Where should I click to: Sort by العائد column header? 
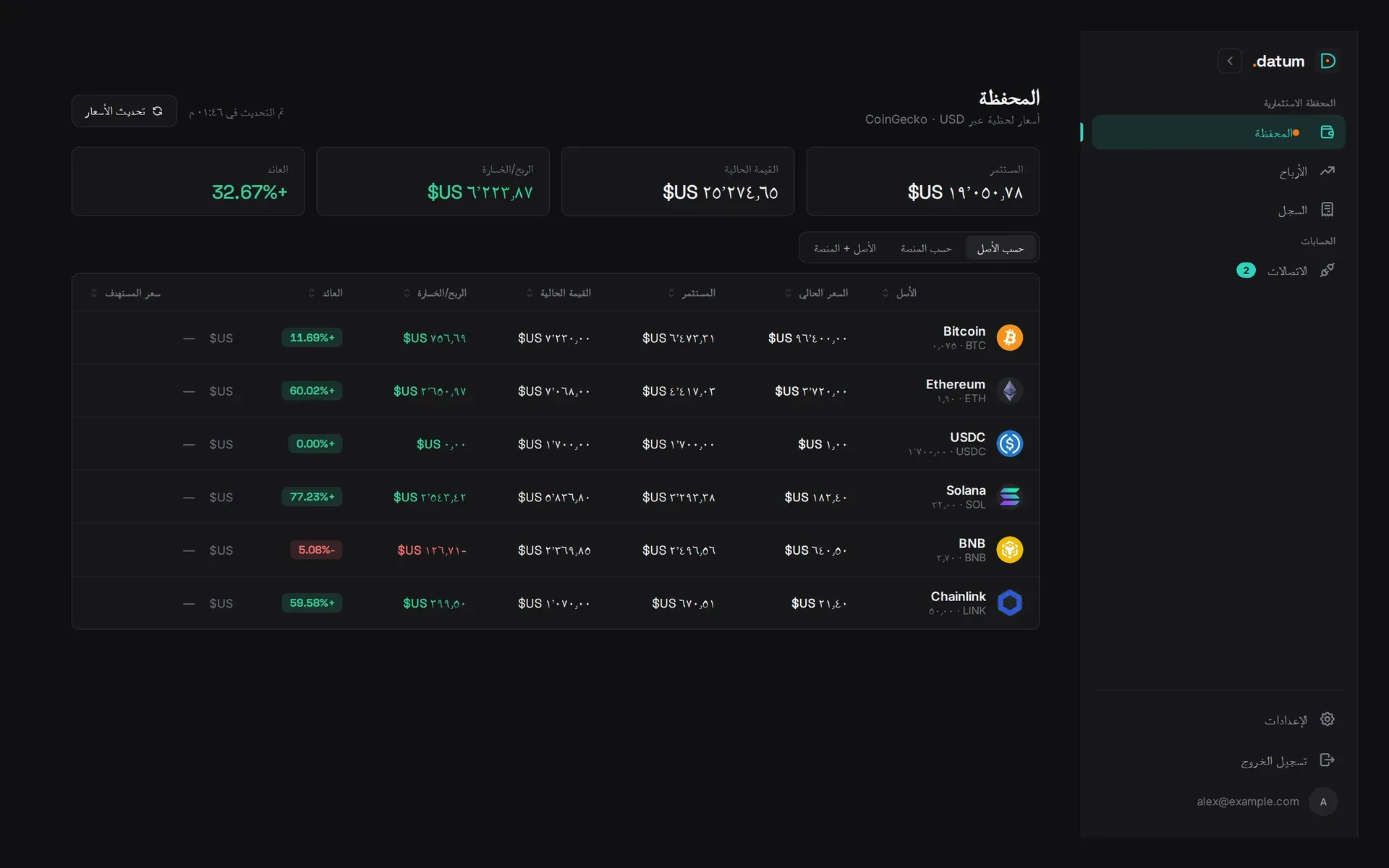point(326,293)
